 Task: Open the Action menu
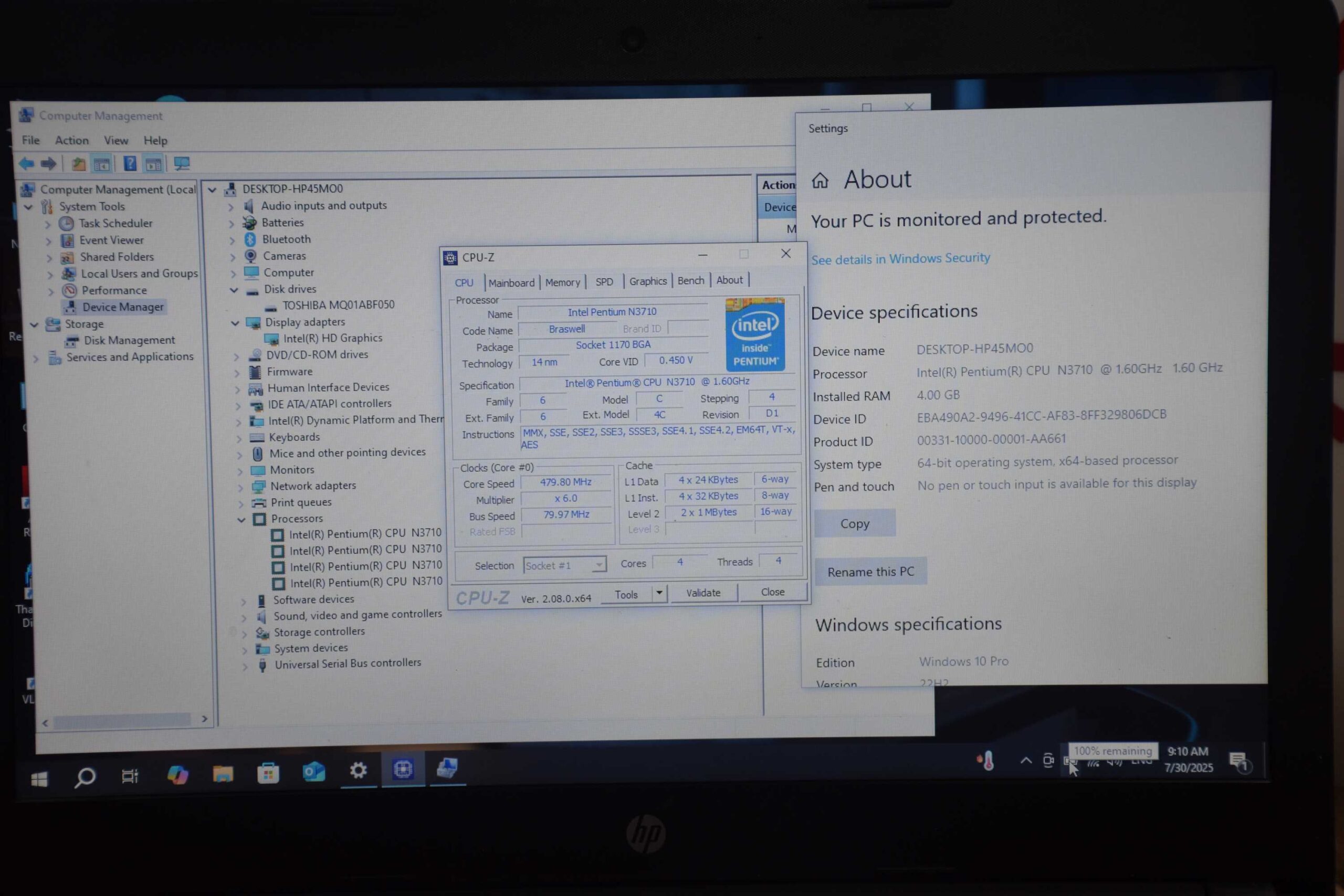pos(71,141)
